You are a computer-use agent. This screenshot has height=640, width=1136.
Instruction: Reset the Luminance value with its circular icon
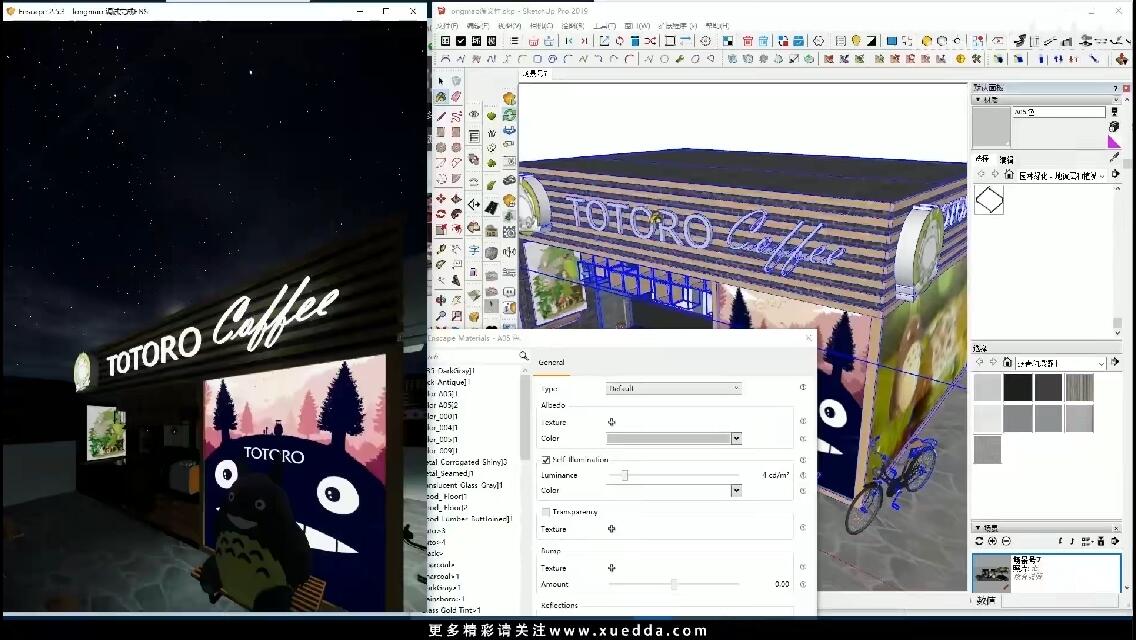803,475
